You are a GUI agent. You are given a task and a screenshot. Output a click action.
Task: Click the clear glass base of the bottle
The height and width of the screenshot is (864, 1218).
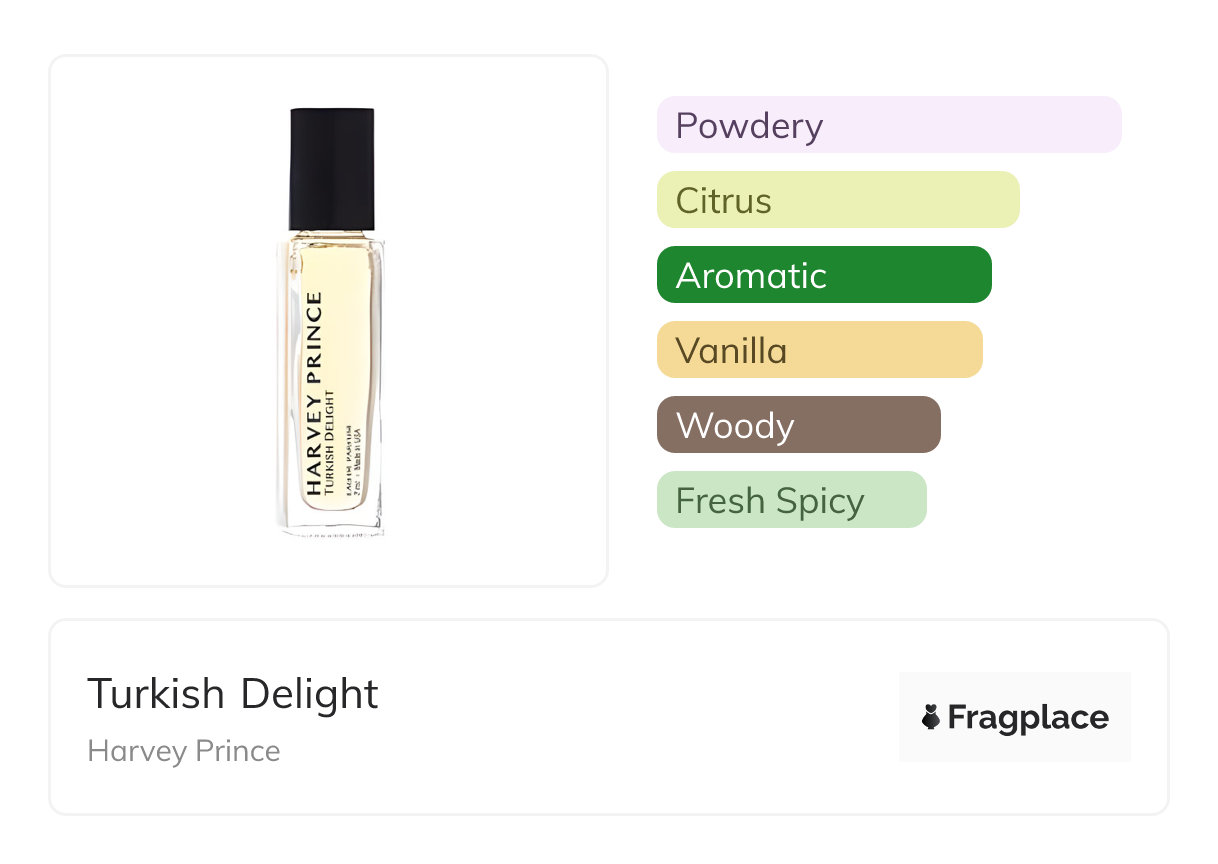[331, 522]
